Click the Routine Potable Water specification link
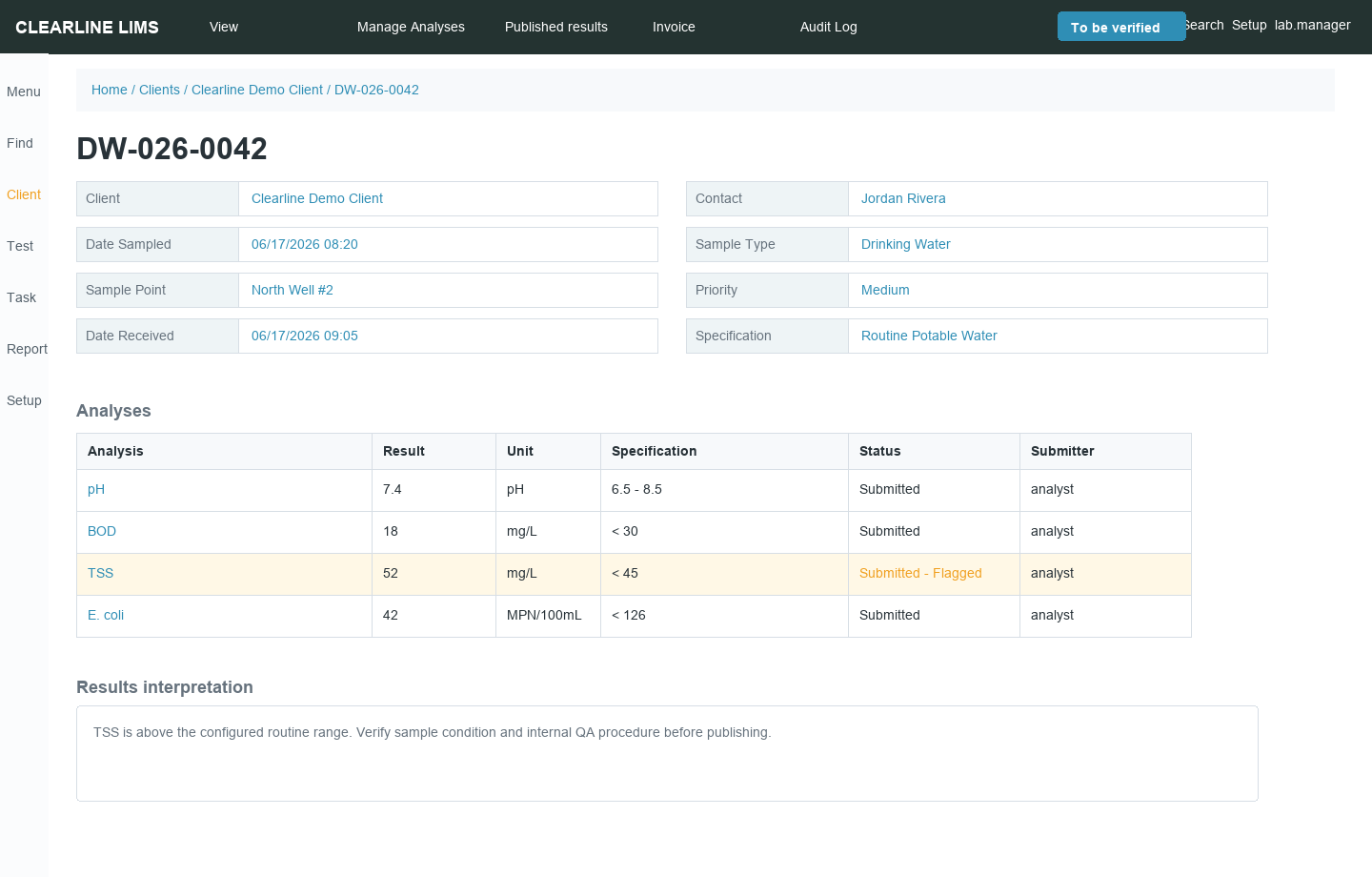 pos(929,336)
